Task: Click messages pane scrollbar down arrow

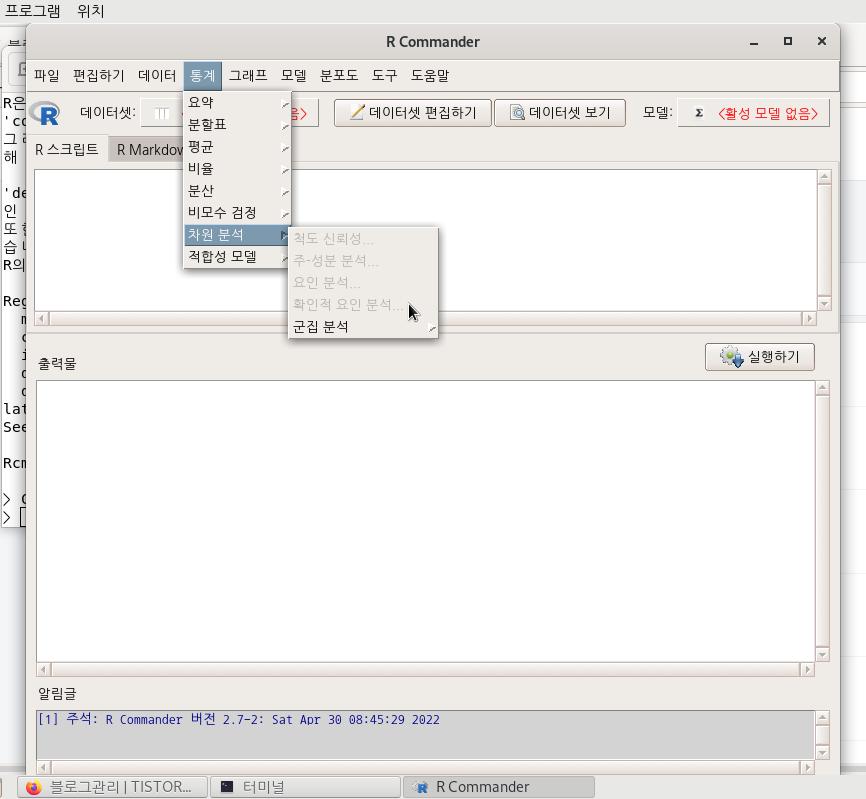Action: tap(822, 753)
